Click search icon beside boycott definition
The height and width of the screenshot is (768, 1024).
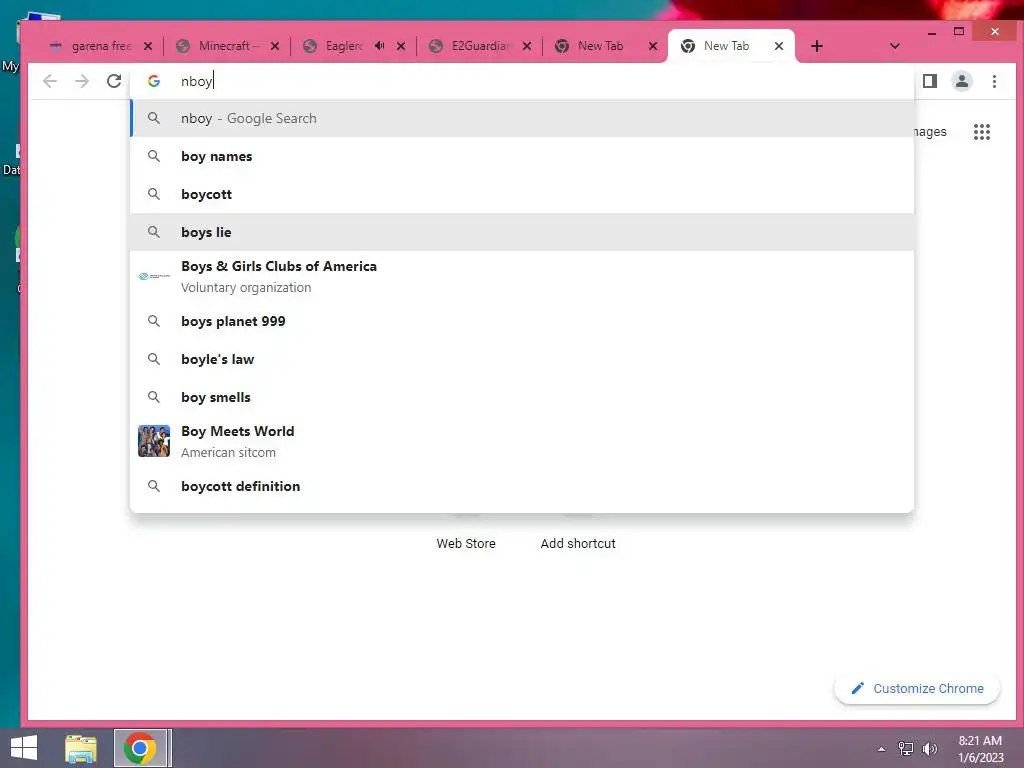154,486
